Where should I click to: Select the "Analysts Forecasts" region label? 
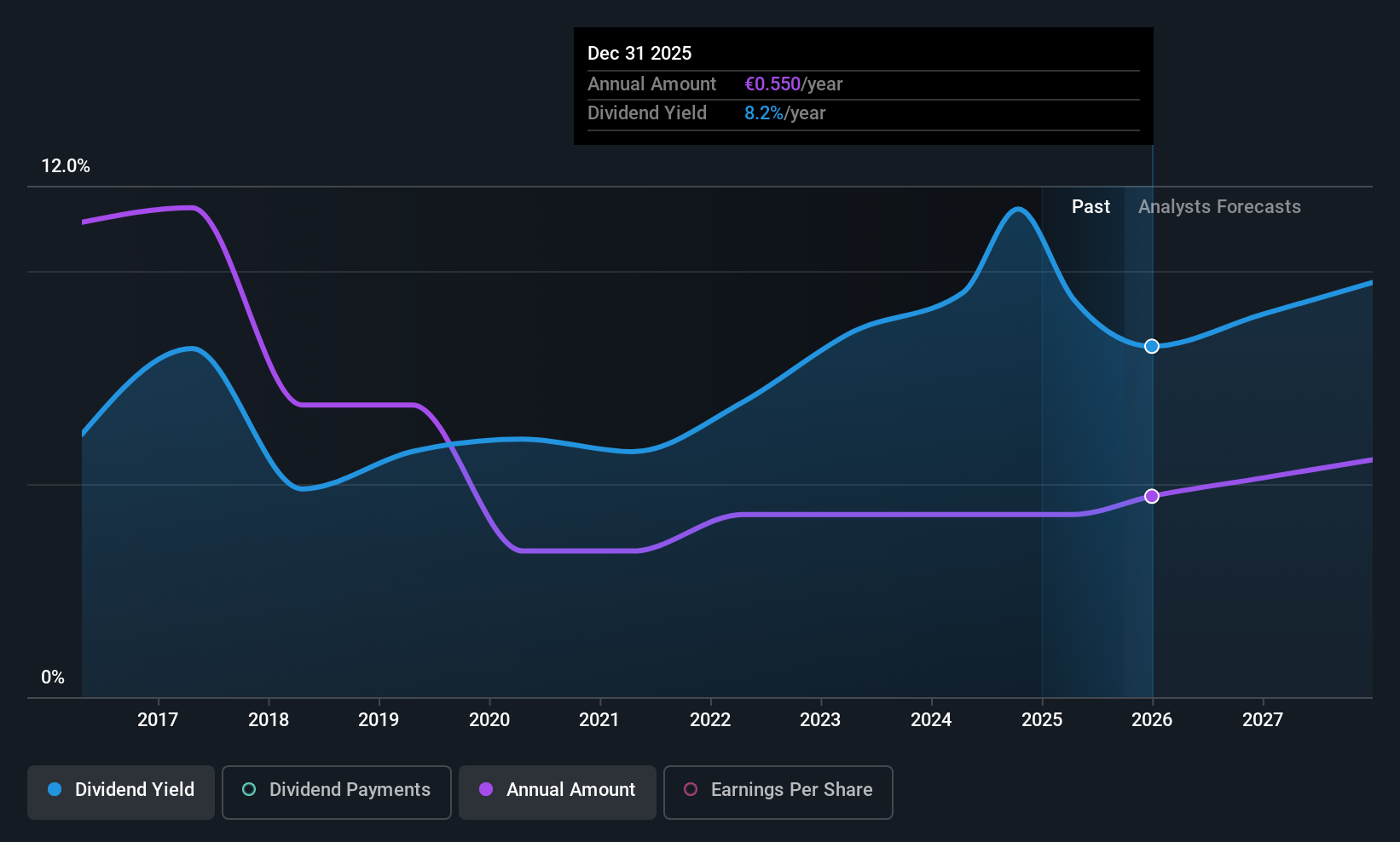1219,207
